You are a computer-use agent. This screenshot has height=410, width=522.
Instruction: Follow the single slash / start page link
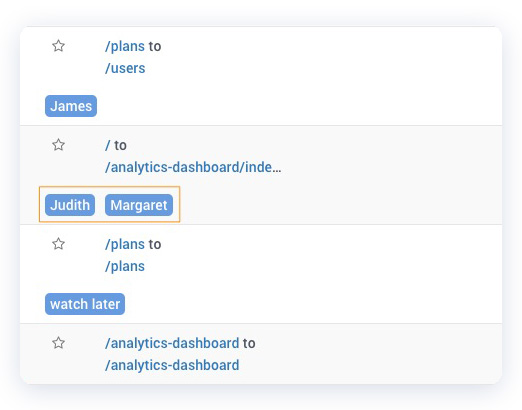coord(107,145)
